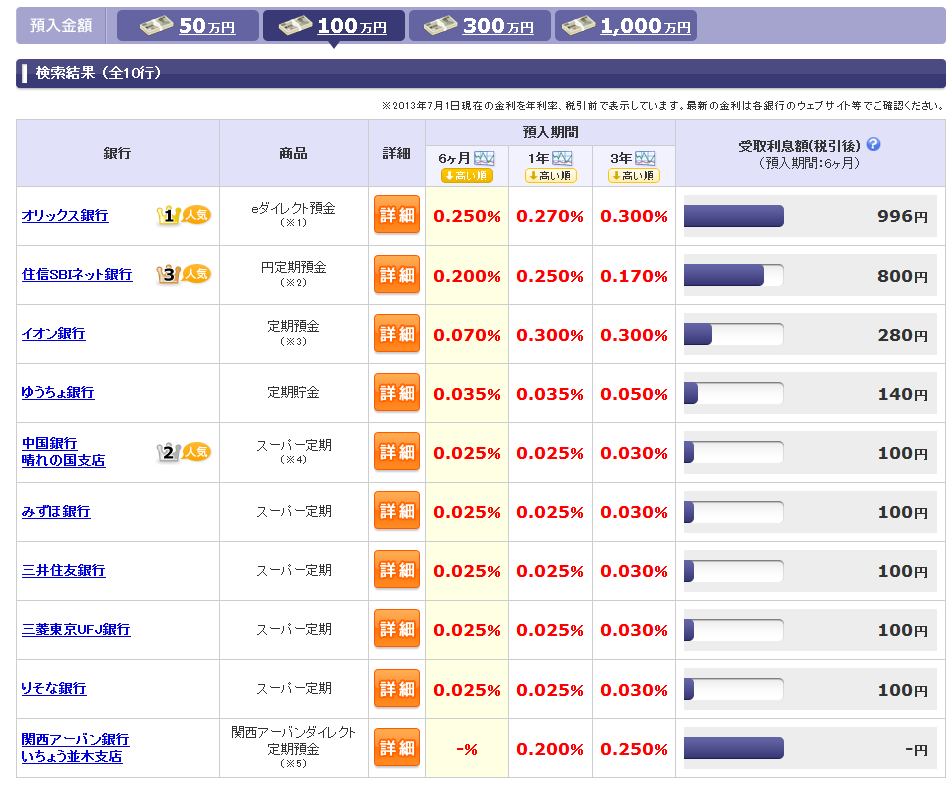Click the 預入金額 label
This screenshot has height=792, width=948.
click(61, 25)
